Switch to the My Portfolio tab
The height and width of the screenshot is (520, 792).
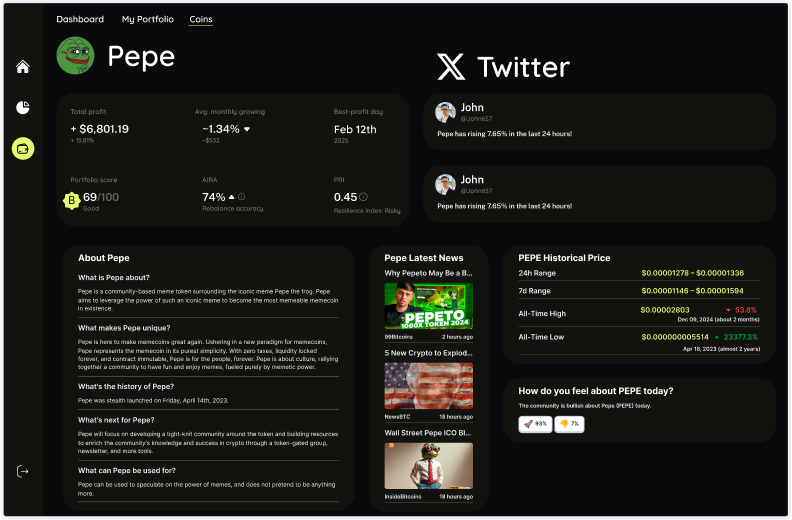click(147, 19)
